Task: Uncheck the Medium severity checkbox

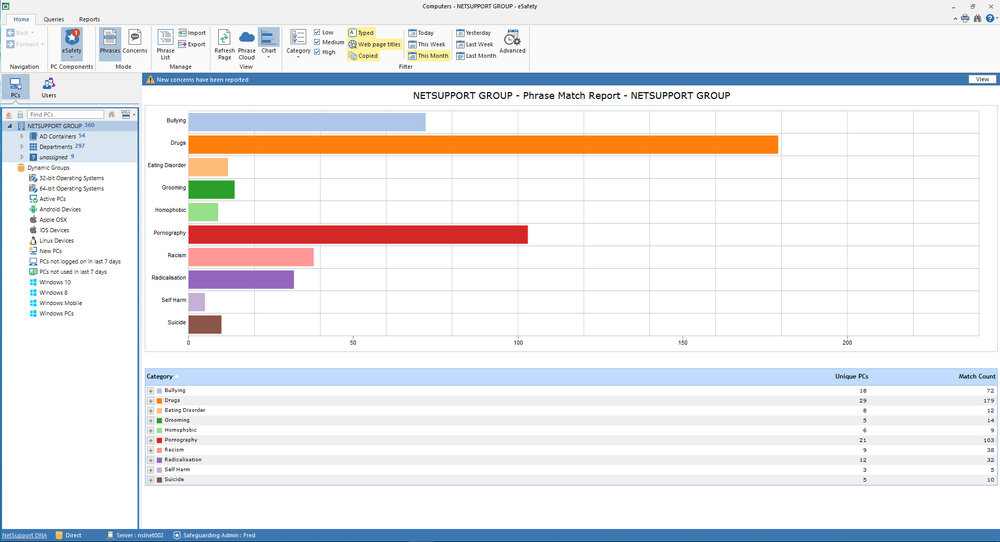Action: 317,42
